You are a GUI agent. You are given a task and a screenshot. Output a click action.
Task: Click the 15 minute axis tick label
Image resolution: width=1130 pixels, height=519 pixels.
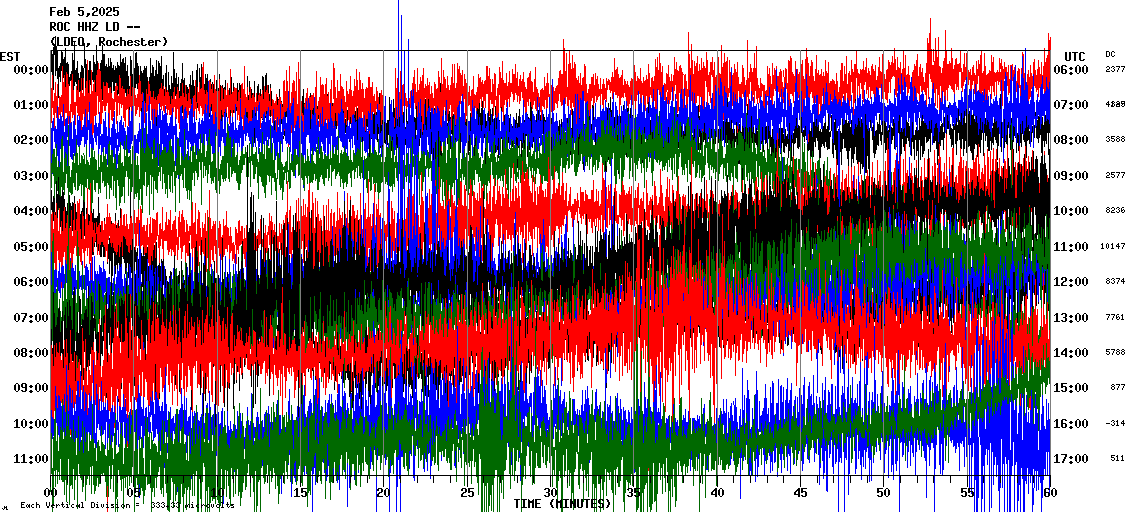[x=301, y=493]
